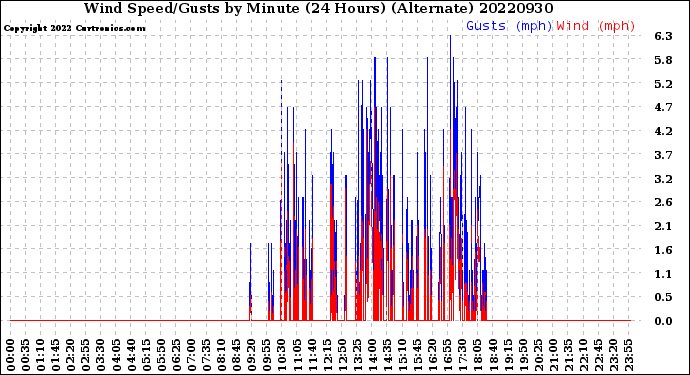Click the 04:05 time label
The image size is (690, 375).
(x=116, y=355)
